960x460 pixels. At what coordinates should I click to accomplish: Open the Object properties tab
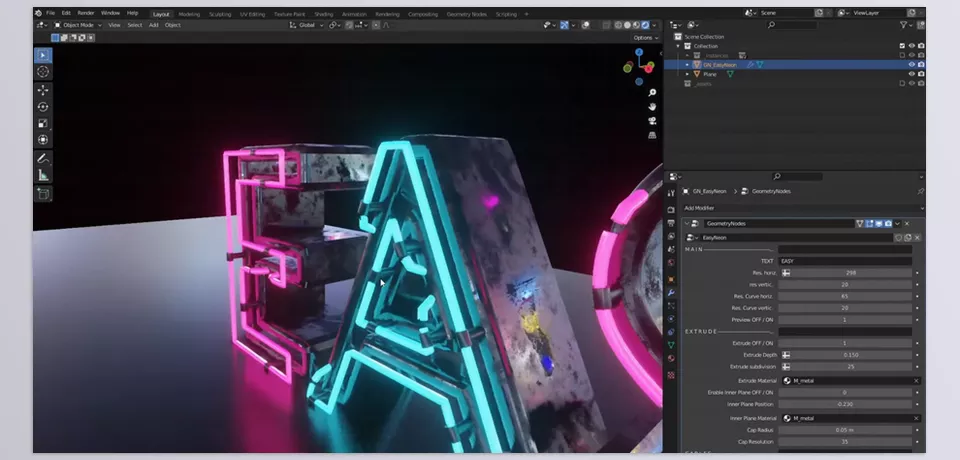tap(671, 279)
